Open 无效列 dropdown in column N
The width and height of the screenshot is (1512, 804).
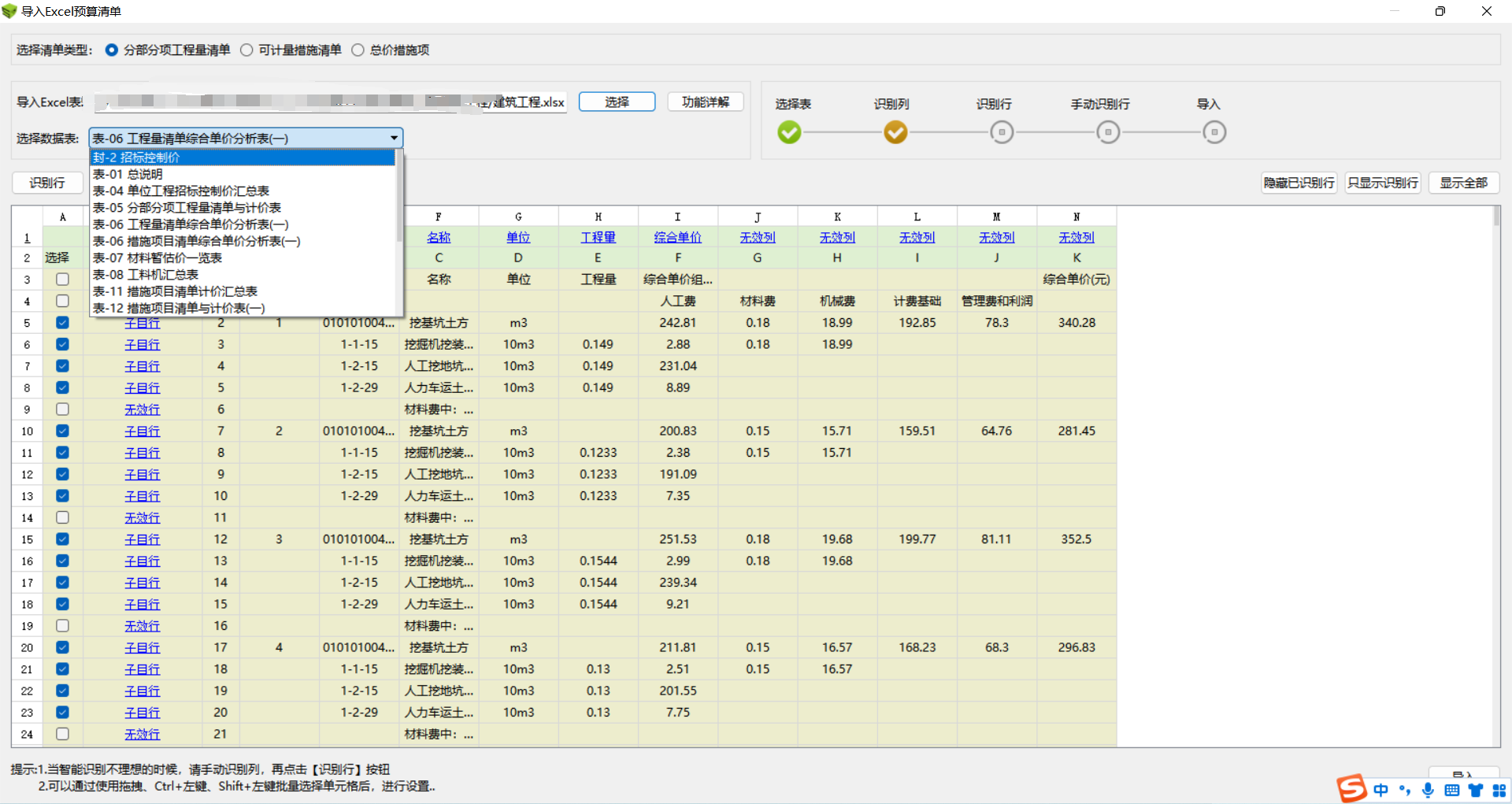(1077, 237)
